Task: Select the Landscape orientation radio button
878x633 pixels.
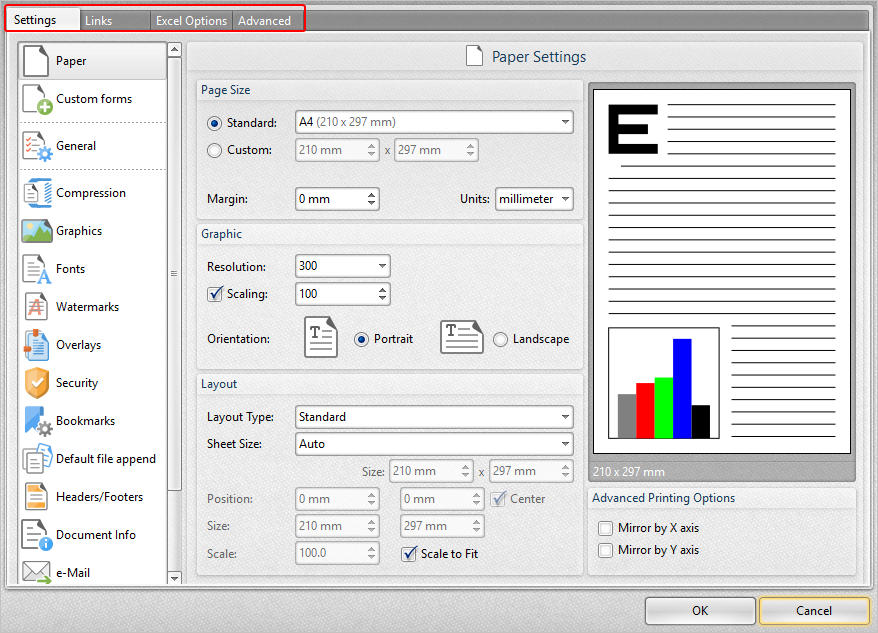Action: click(500, 339)
